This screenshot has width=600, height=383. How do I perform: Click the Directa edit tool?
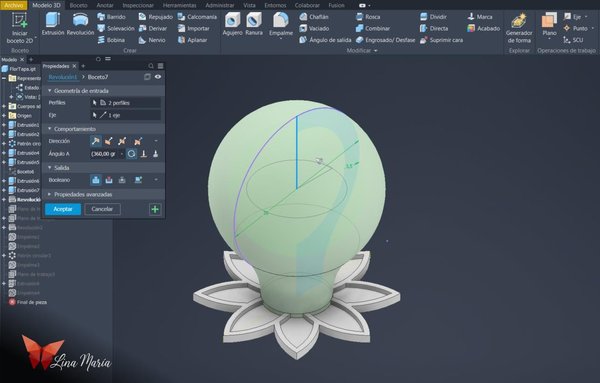pyautogui.click(x=434, y=28)
